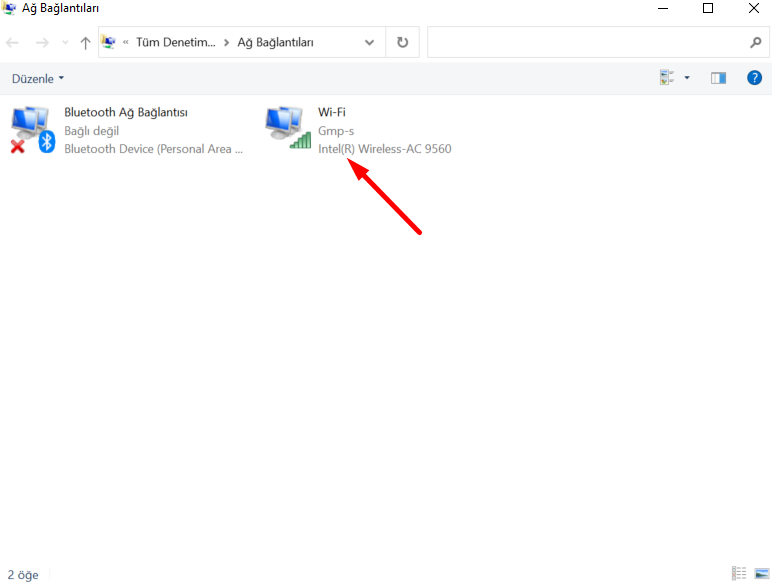Open recent locations dropdown arrow
This screenshot has height=583, width=772.
[x=65, y=43]
